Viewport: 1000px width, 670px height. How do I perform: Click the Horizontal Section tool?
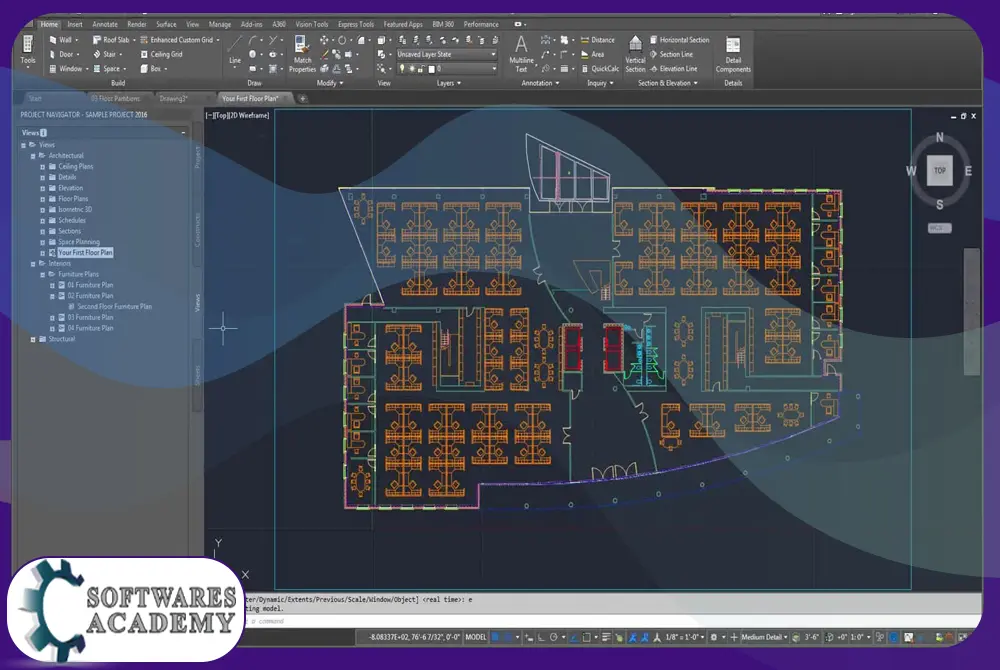679,40
